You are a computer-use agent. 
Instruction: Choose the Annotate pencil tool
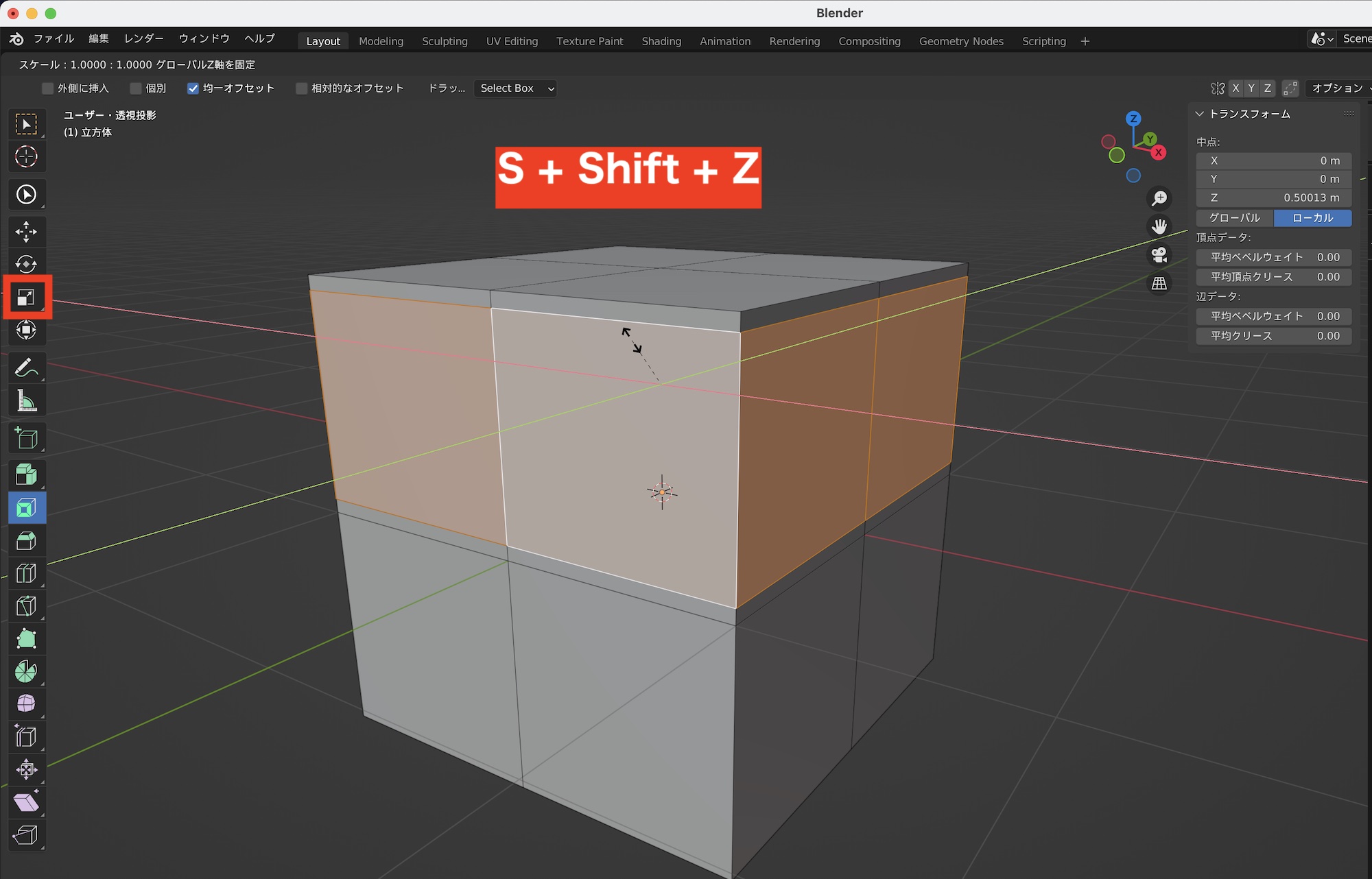tap(26, 368)
